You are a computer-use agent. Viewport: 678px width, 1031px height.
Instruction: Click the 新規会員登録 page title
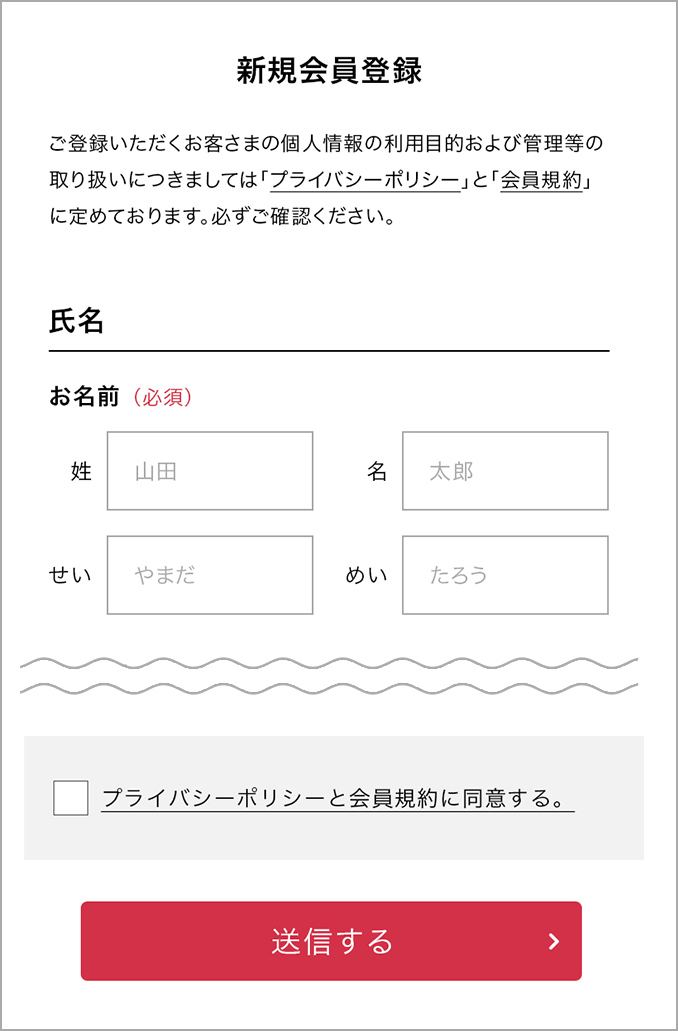tap(329, 71)
